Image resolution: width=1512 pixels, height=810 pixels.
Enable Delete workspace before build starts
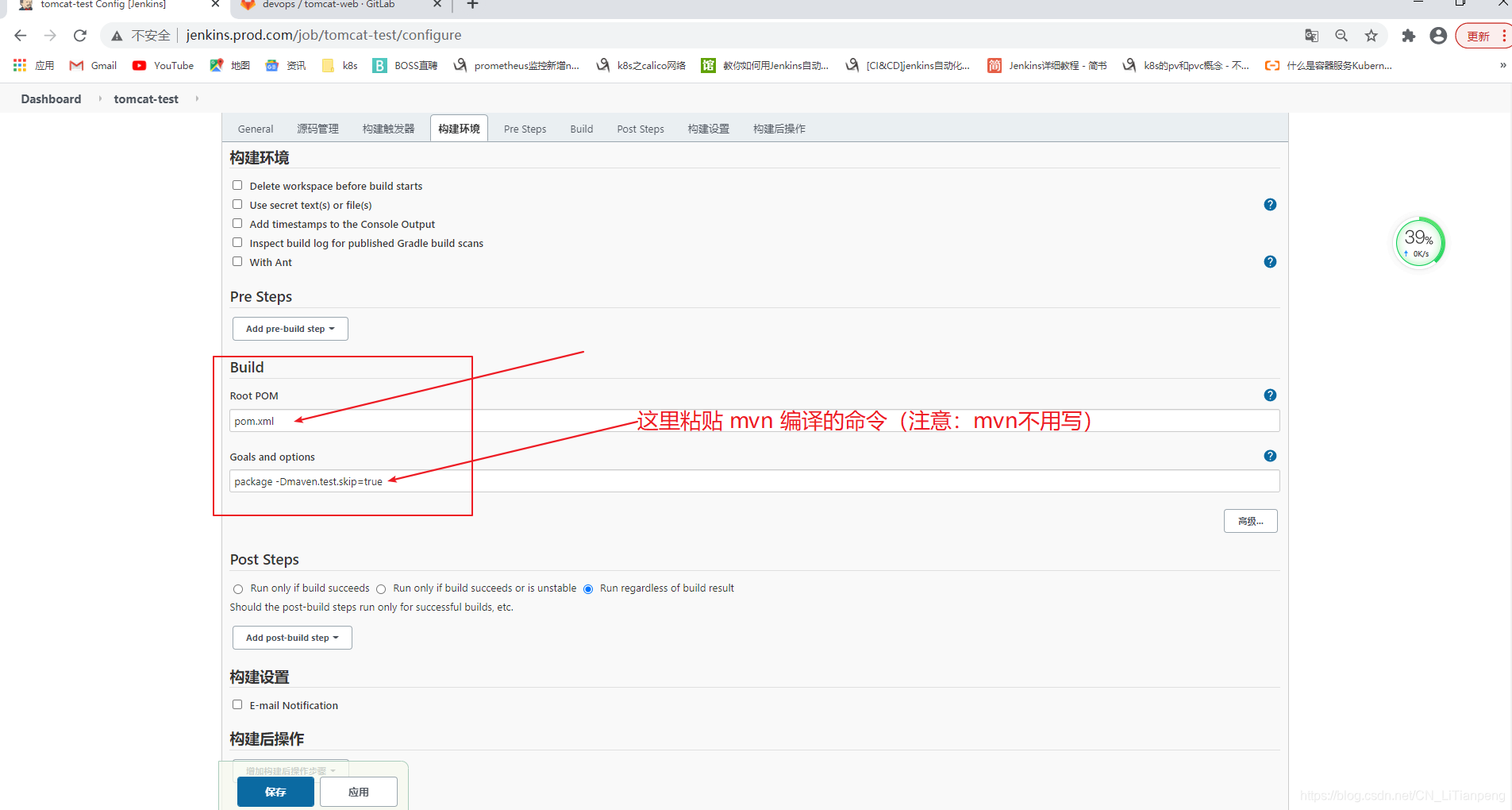[x=237, y=185]
